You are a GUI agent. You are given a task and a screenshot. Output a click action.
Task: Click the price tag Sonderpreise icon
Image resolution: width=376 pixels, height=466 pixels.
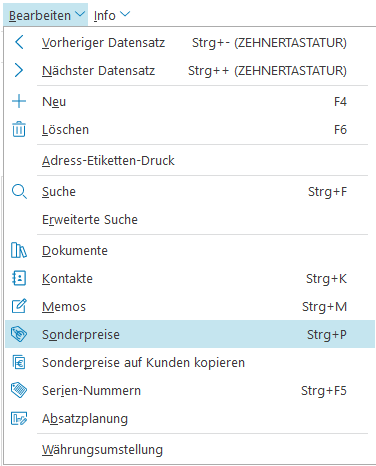coord(19,334)
